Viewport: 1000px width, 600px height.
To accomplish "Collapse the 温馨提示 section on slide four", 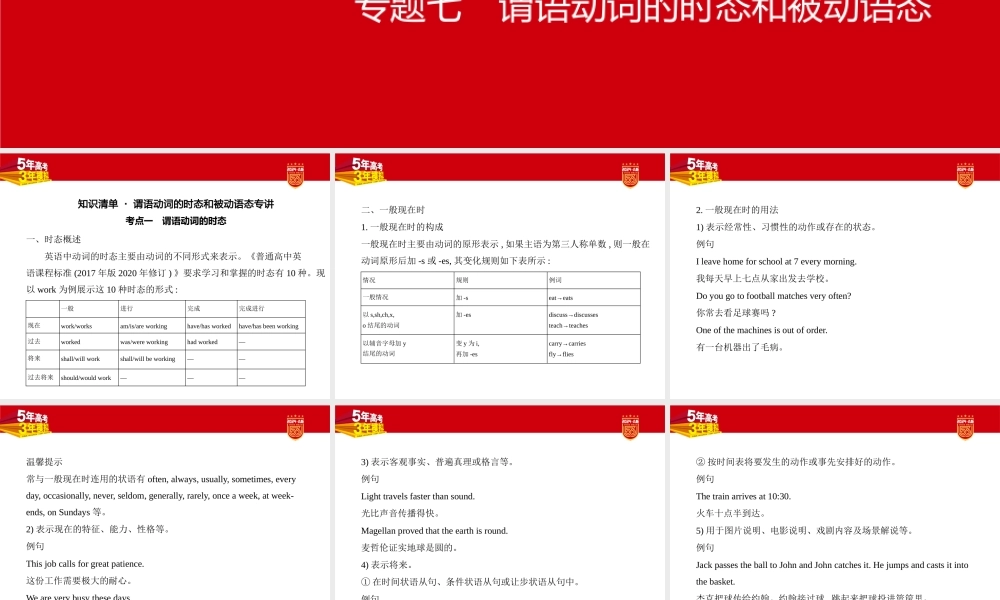I will point(48,462).
